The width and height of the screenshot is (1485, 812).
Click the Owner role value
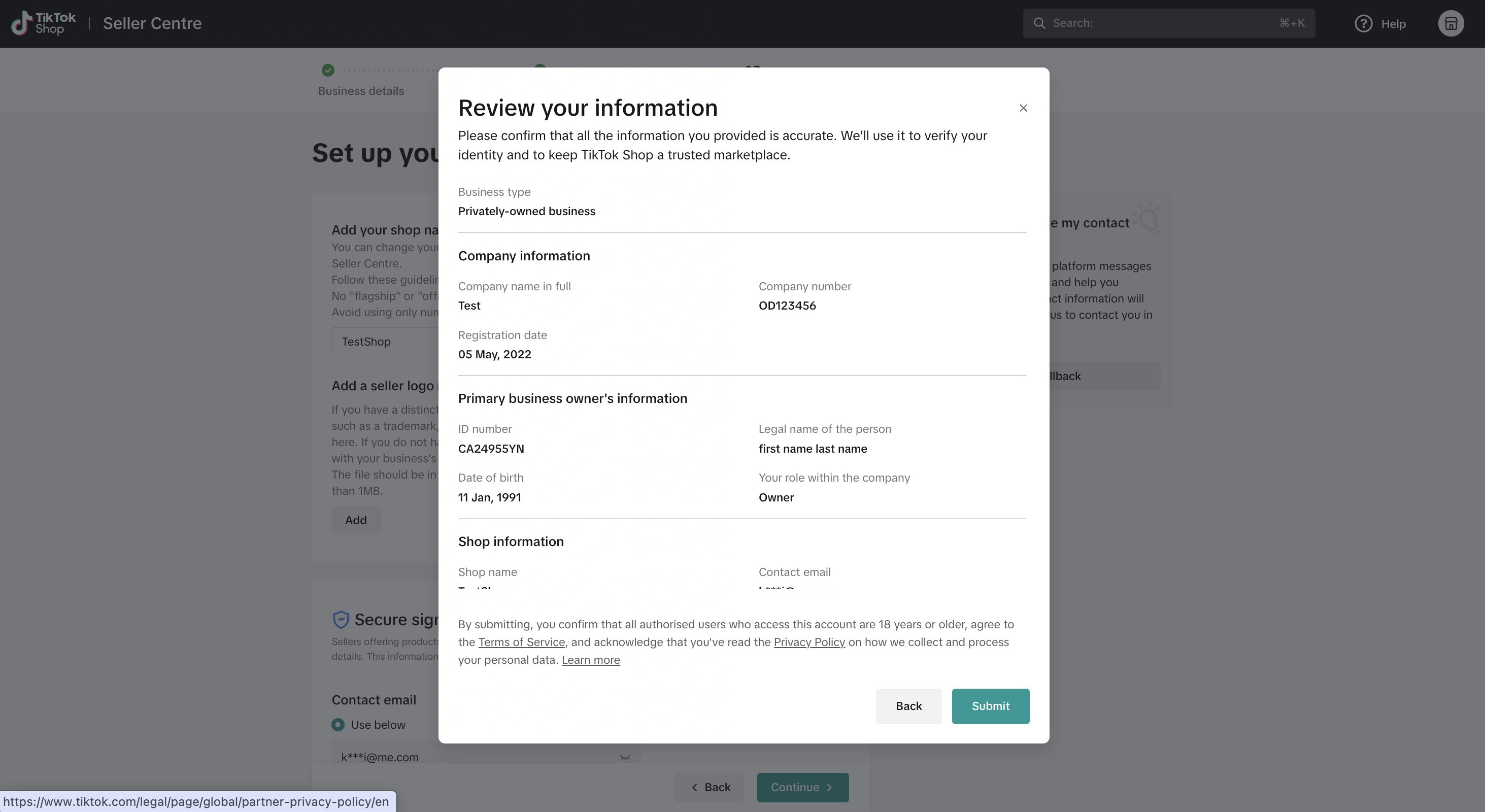(x=776, y=497)
